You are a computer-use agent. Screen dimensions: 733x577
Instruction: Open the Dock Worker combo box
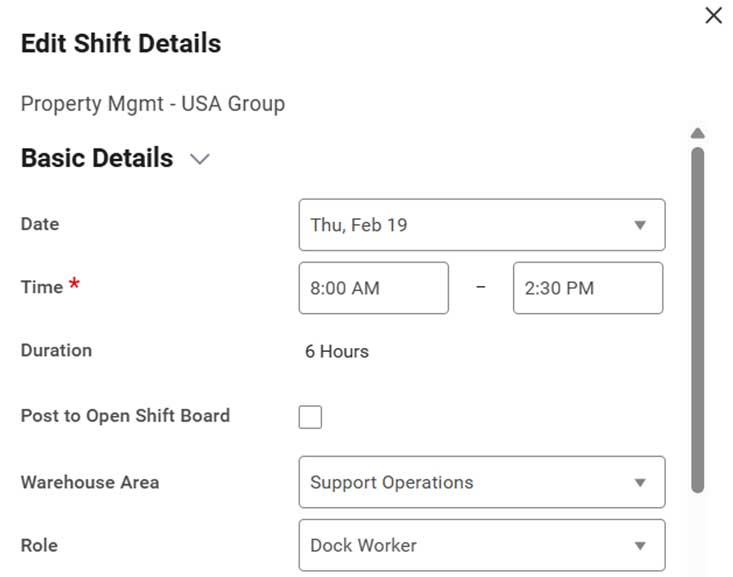click(480, 546)
